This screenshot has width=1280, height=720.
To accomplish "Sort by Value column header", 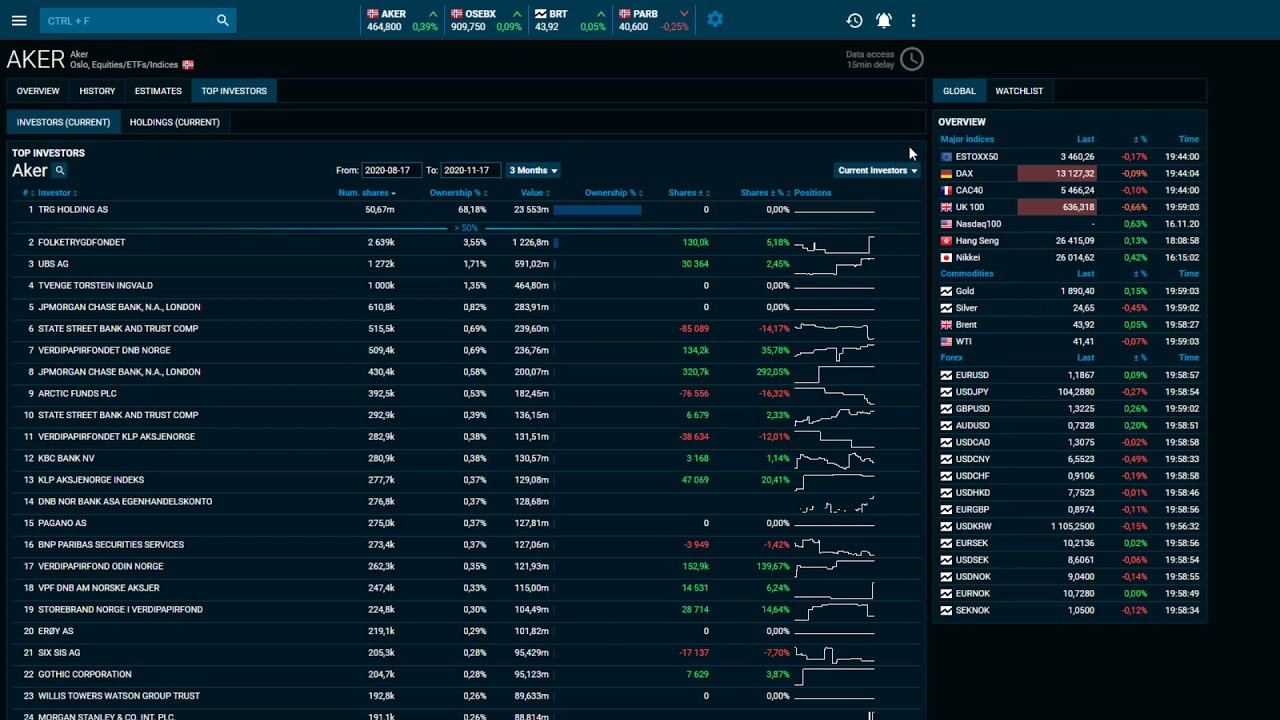I will click(x=535, y=193).
